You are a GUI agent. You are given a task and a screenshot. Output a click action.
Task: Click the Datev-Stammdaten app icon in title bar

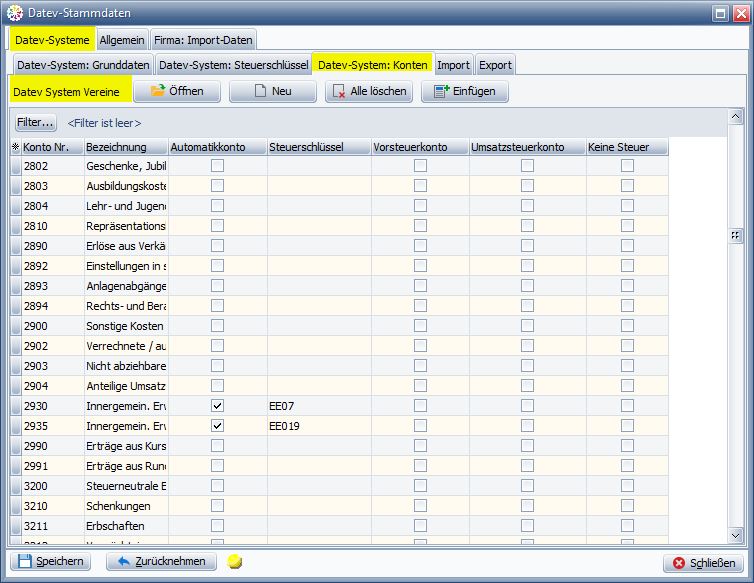pos(14,13)
